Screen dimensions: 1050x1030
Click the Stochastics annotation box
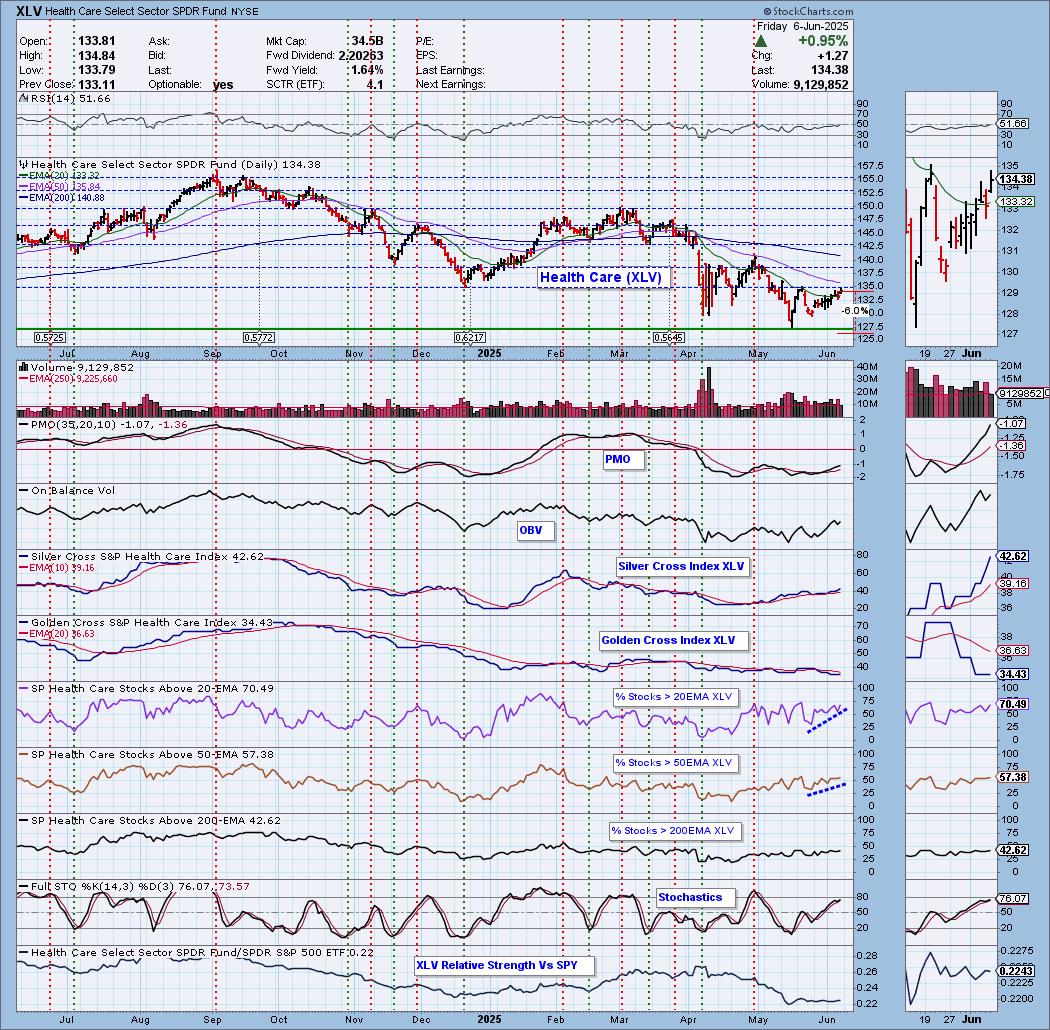(695, 897)
